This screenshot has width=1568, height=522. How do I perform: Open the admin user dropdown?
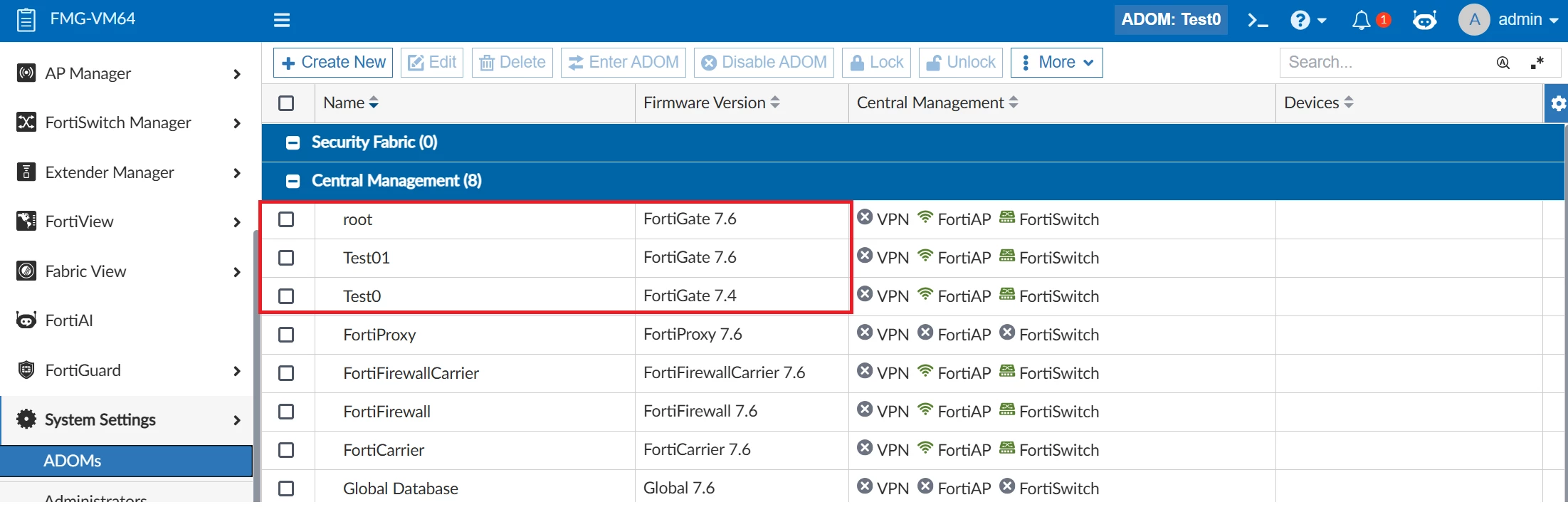[1527, 19]
